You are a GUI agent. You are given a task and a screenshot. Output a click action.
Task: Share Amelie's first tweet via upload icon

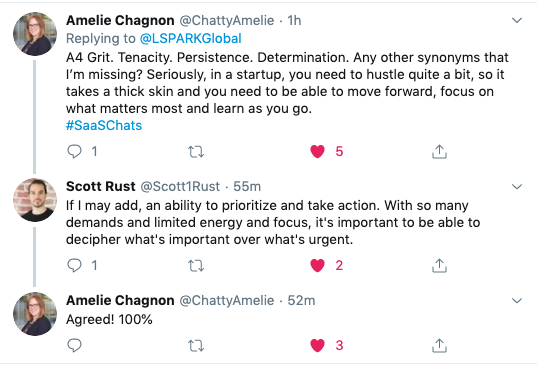439,152
